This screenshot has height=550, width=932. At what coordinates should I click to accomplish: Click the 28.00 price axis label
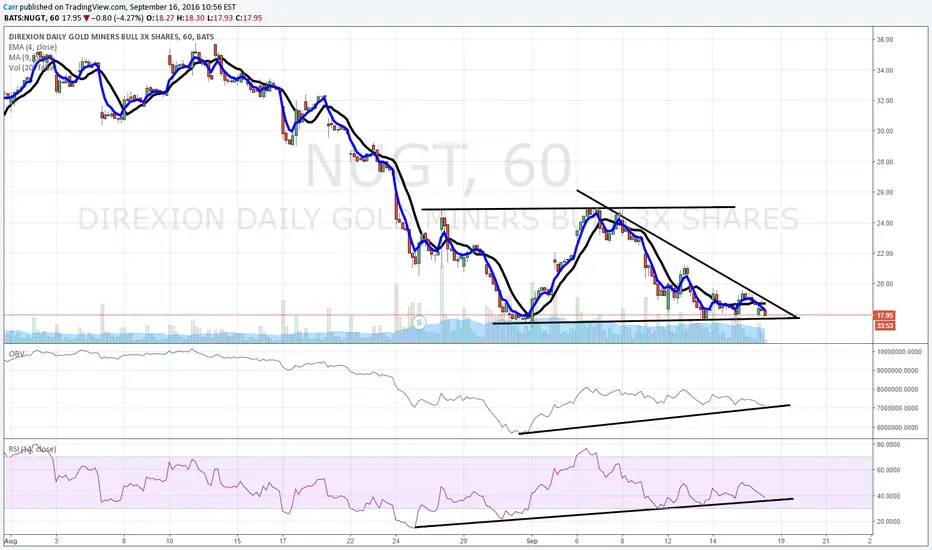(884, 162)
